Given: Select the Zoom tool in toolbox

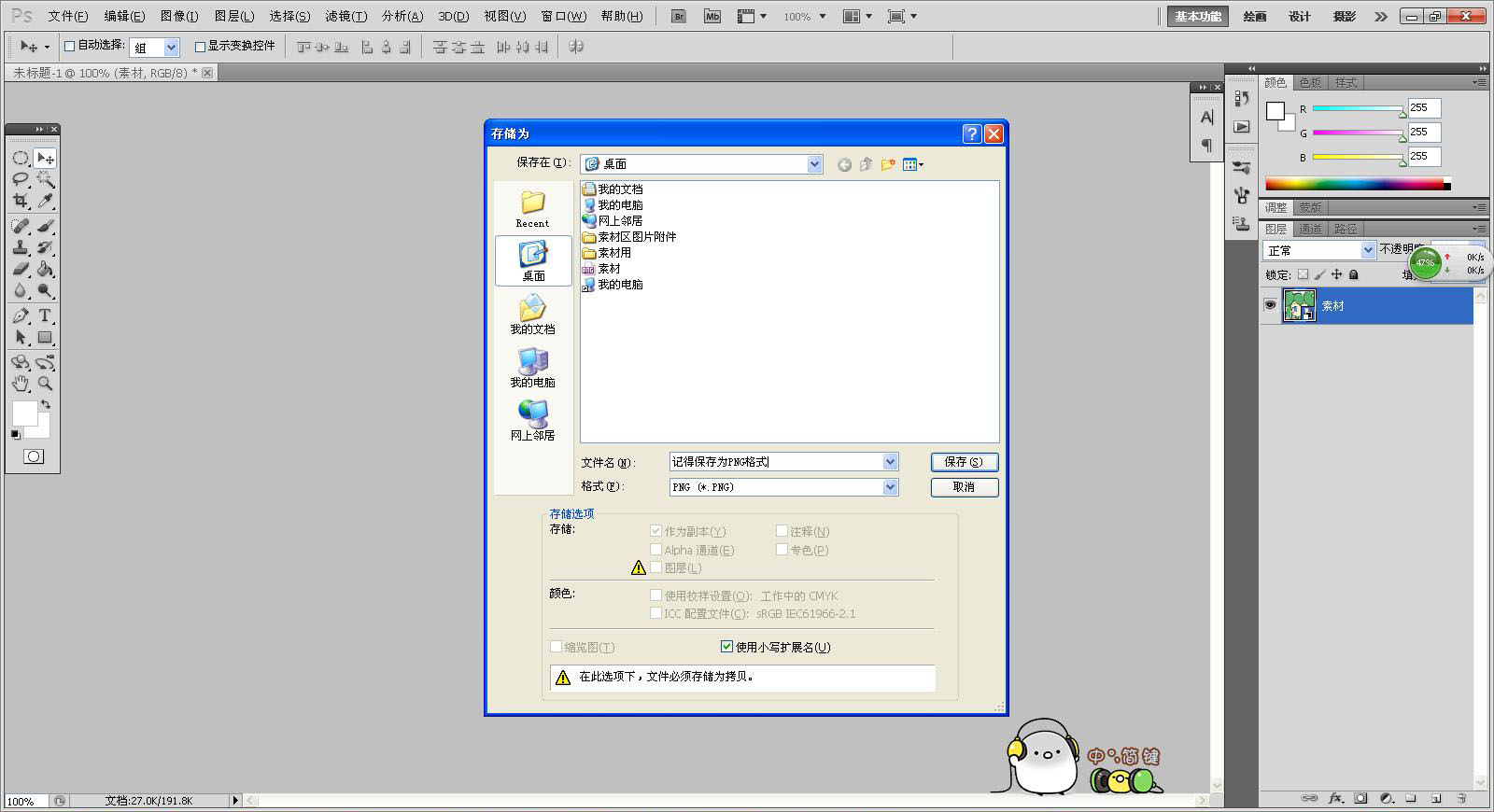Looking at the screenshot, I should 45,384.
